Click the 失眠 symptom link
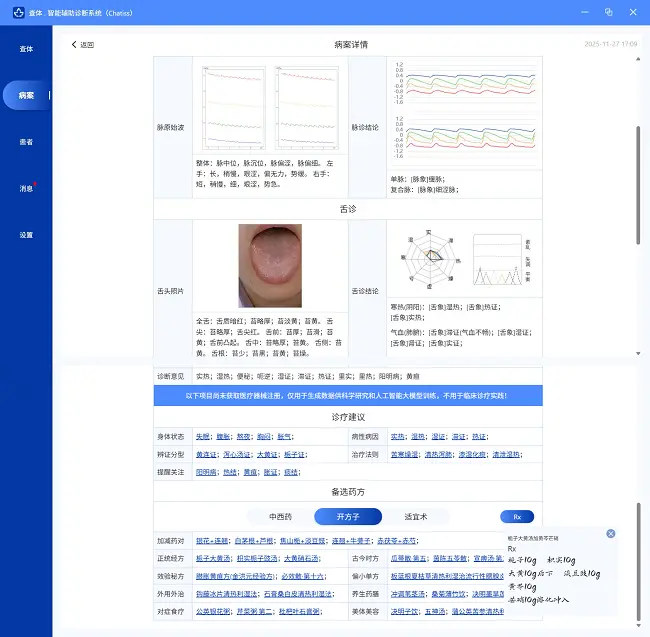Viewport: 650px width, 637px height. [x=203, y=437]
